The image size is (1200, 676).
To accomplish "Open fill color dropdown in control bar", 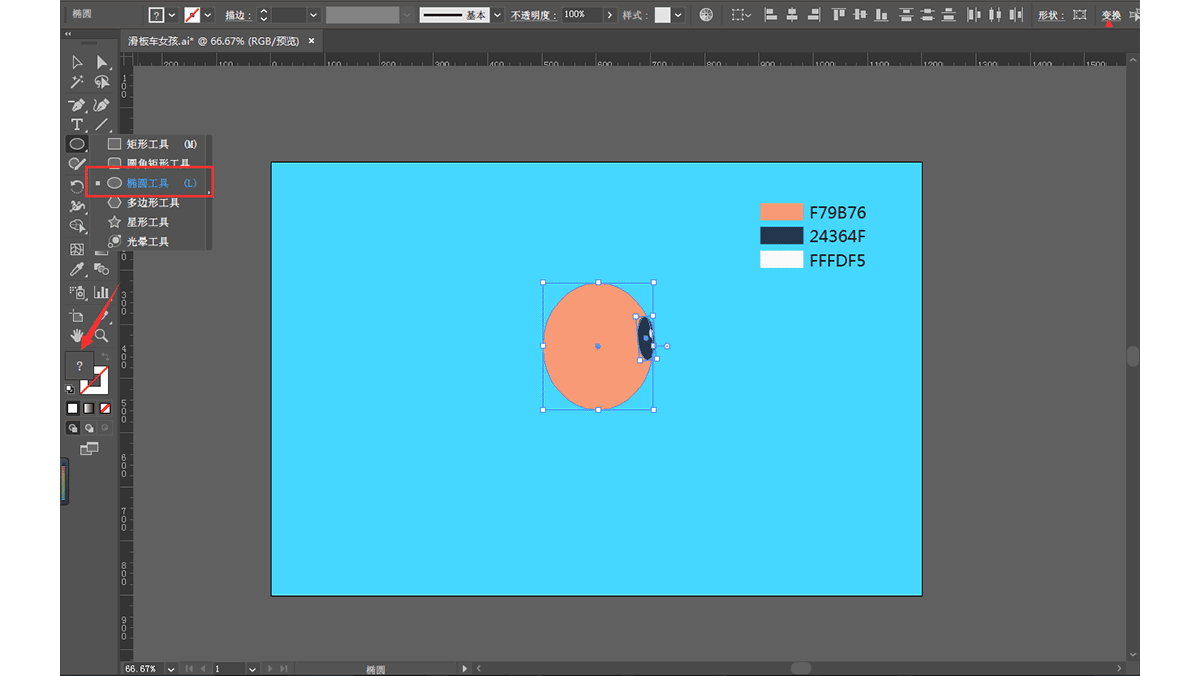I will 172,15.
